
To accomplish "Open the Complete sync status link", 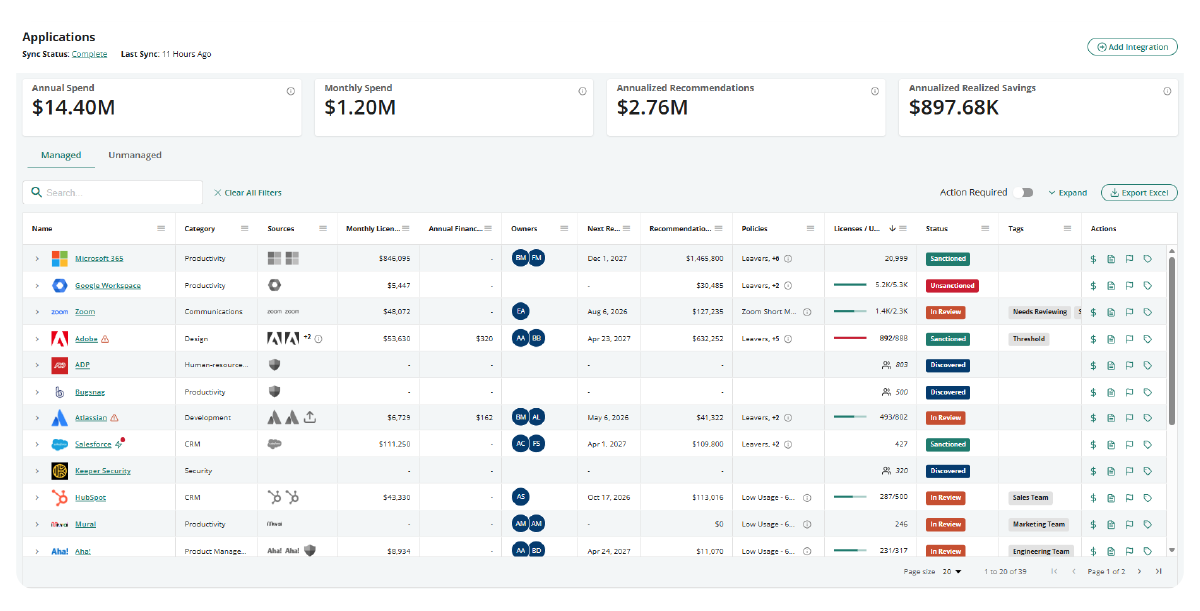I will tap(89, 54).
